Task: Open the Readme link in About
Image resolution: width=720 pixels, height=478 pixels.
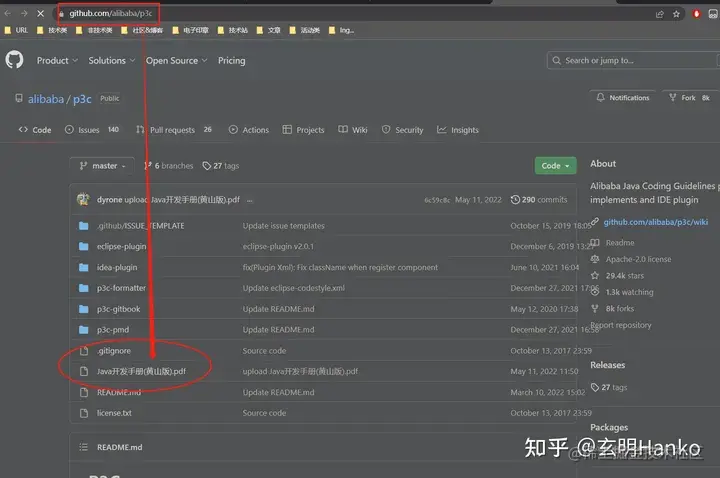Action: [x=613, y=242]
